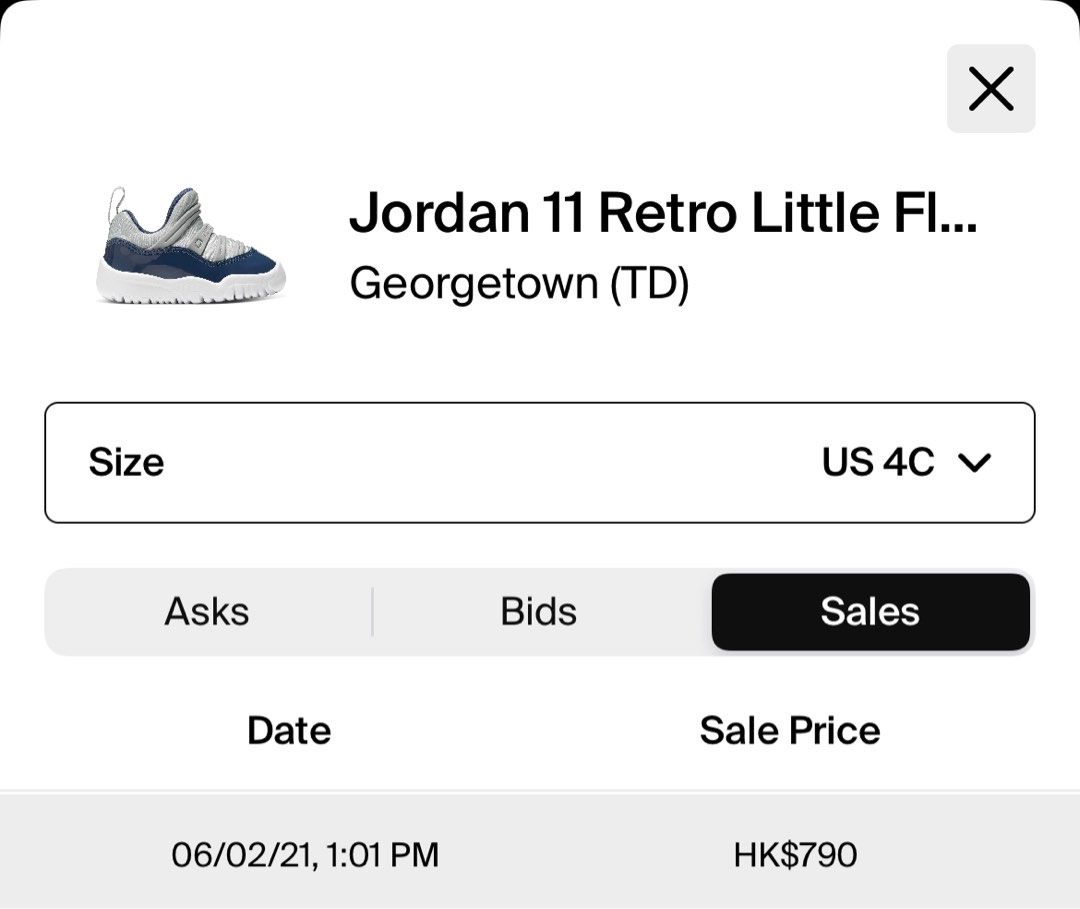Click the Sale Price column header

click(790, 731)
